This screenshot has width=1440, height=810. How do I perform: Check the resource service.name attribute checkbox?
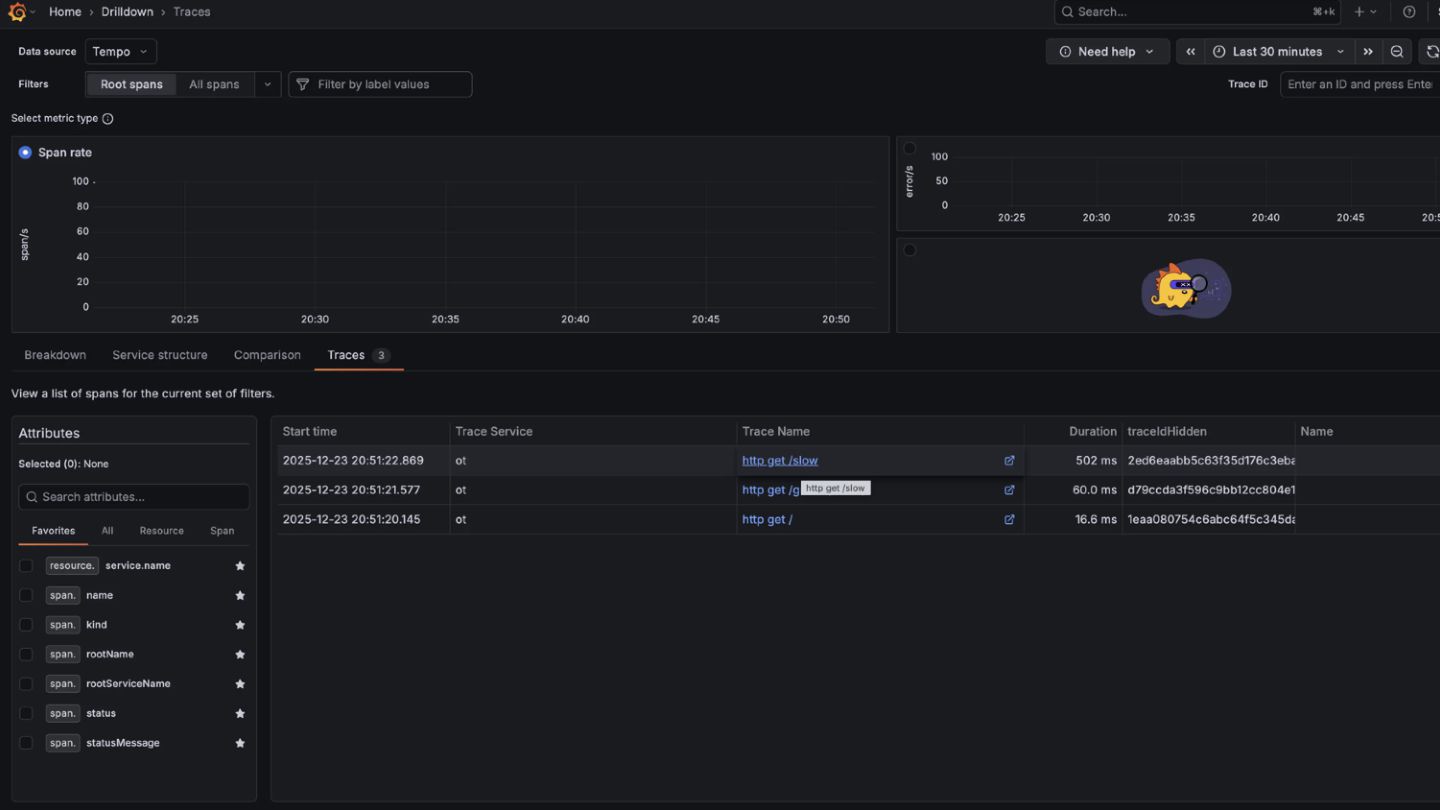[x=26, y=566]
